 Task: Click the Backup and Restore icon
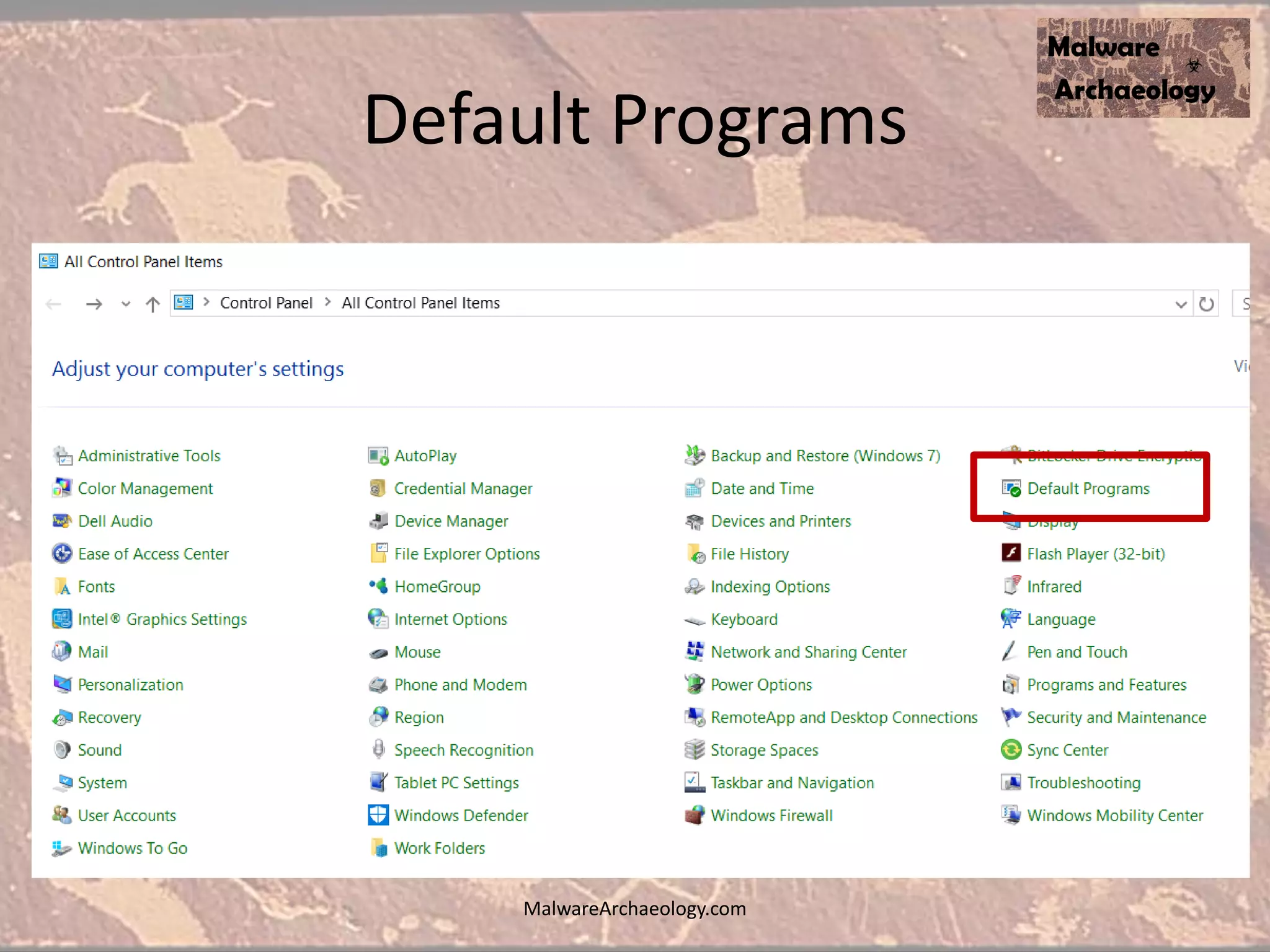click(x=695, y=456)
